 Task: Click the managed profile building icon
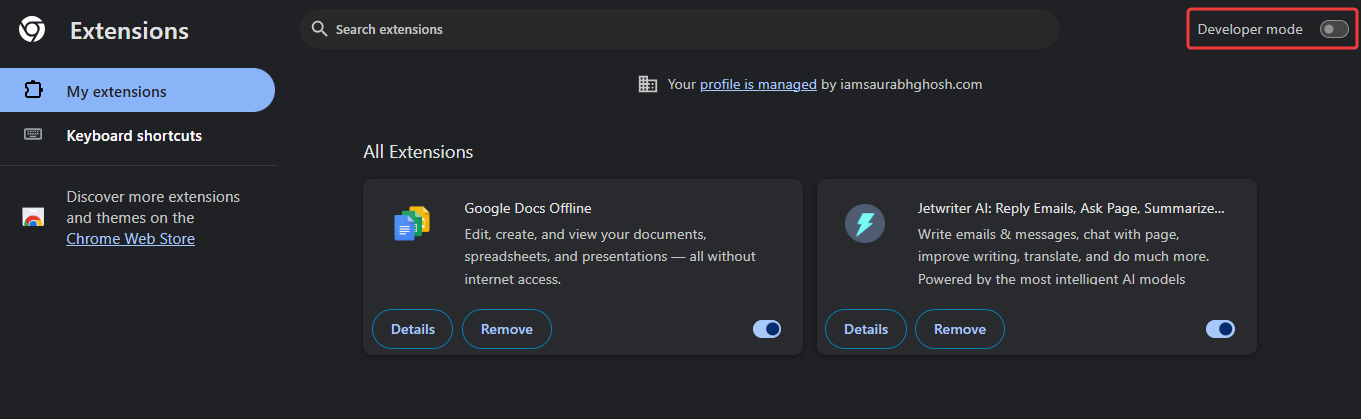[648, 84]
